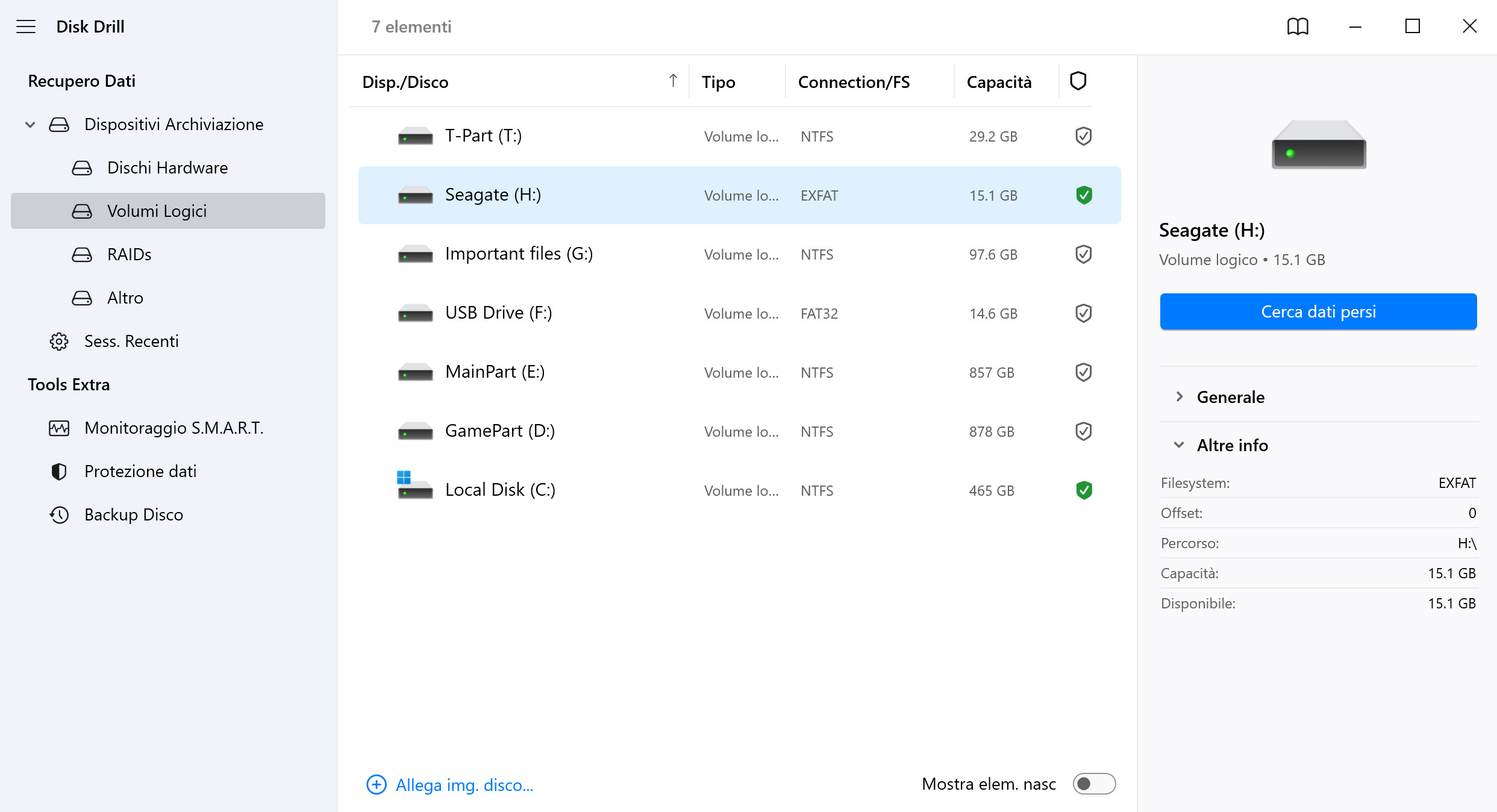Expand the Generale section

[1180, 396]
